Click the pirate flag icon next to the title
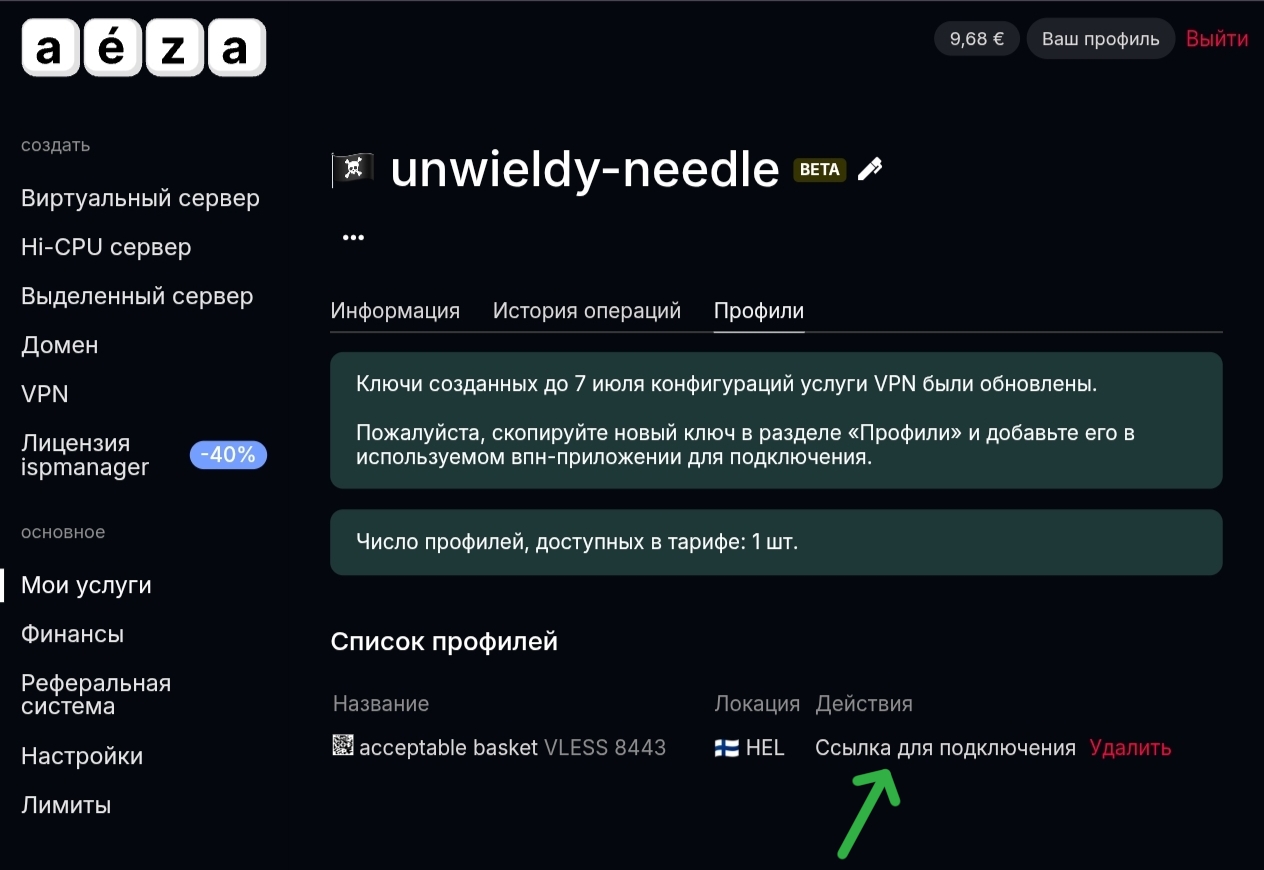The width and height of the screenshot is (1264, 870). point(352,169)
